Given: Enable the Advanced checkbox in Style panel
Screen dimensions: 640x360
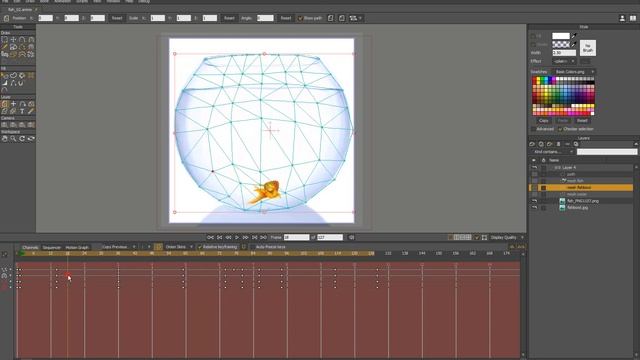Looking at the screenshot, I should coord(533,129).
